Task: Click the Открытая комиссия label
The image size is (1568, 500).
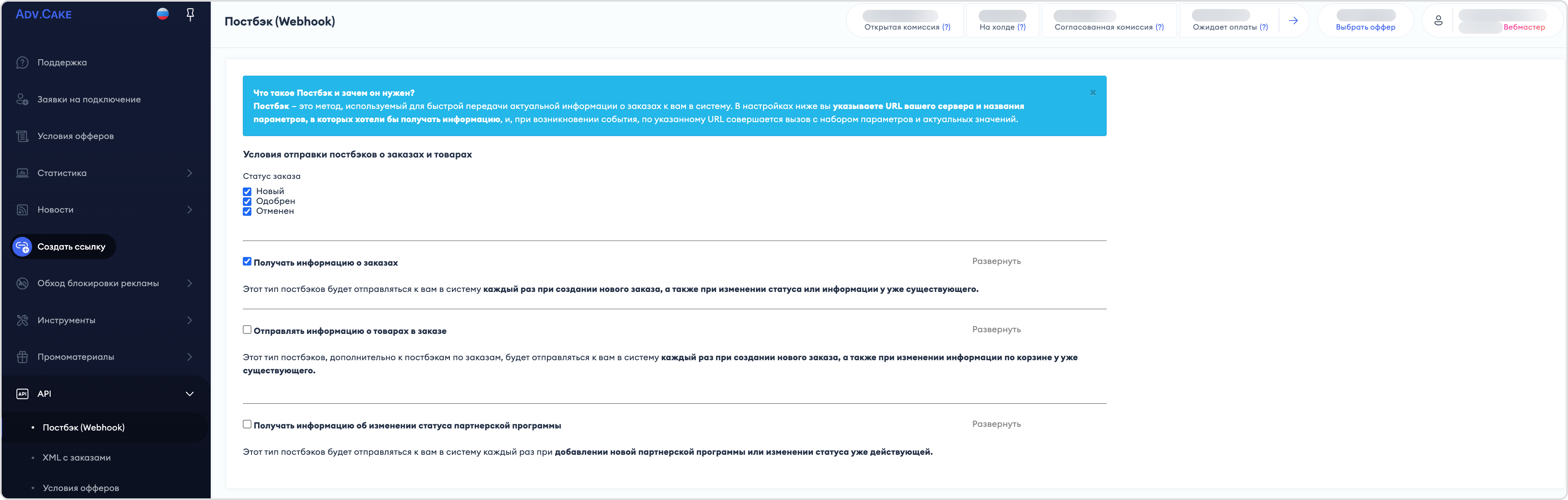Action: tap(901, 28)
